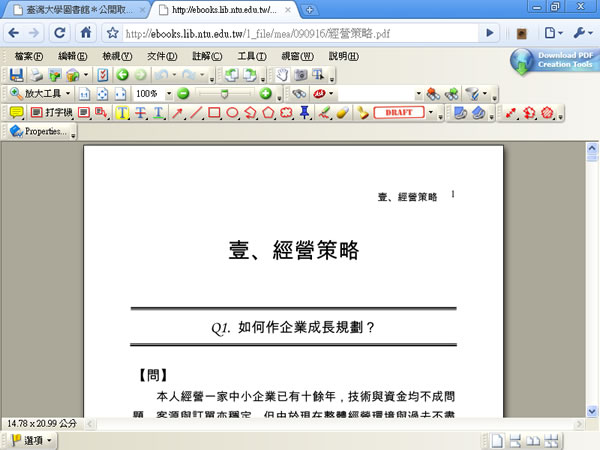The image size is (600, 450).
Task: Select the Rectangle drawing tool
Action: point(214,112)
